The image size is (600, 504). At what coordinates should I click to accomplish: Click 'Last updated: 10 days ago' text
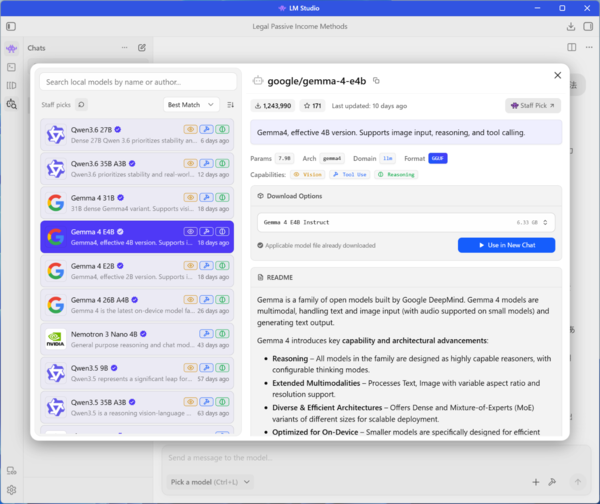(x=369, y=106)
